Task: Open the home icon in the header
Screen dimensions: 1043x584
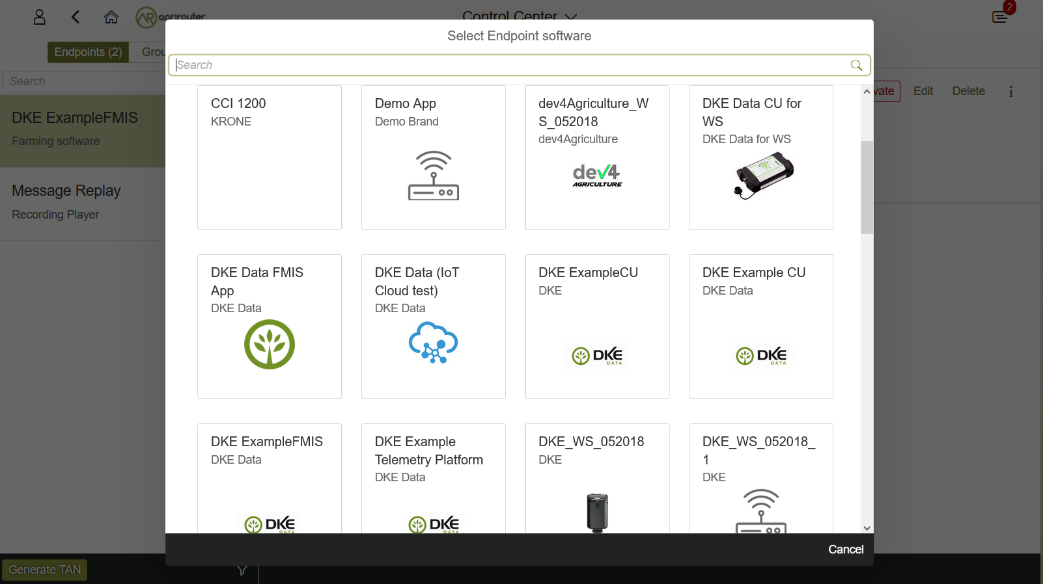Action: pyautogui.click(x=111, y=17)
